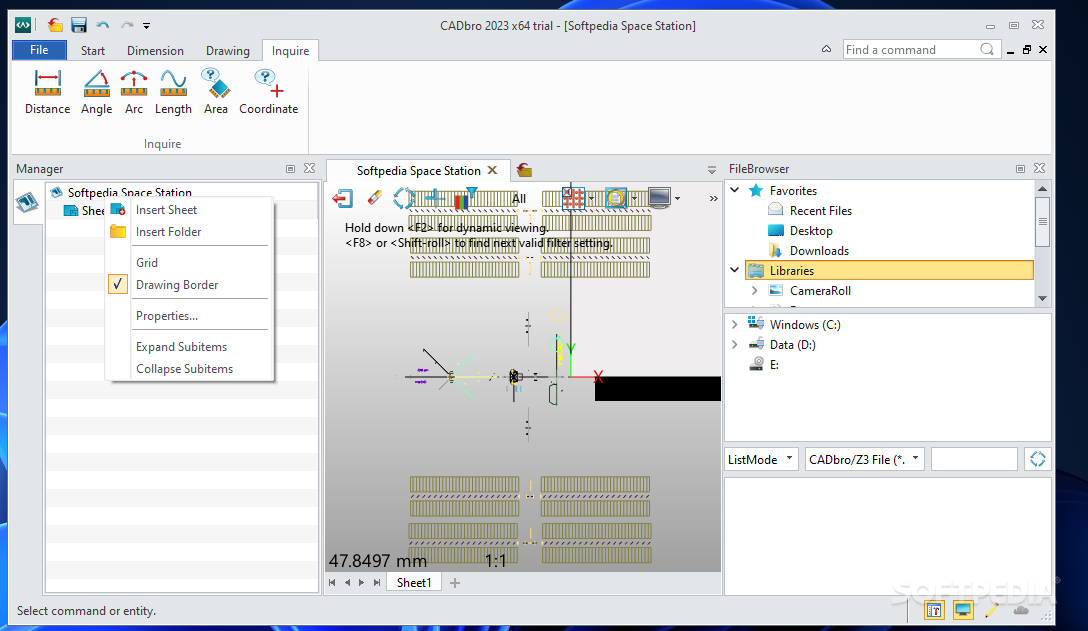Switch to the Start ribbon tab

(x=92, y=51)
